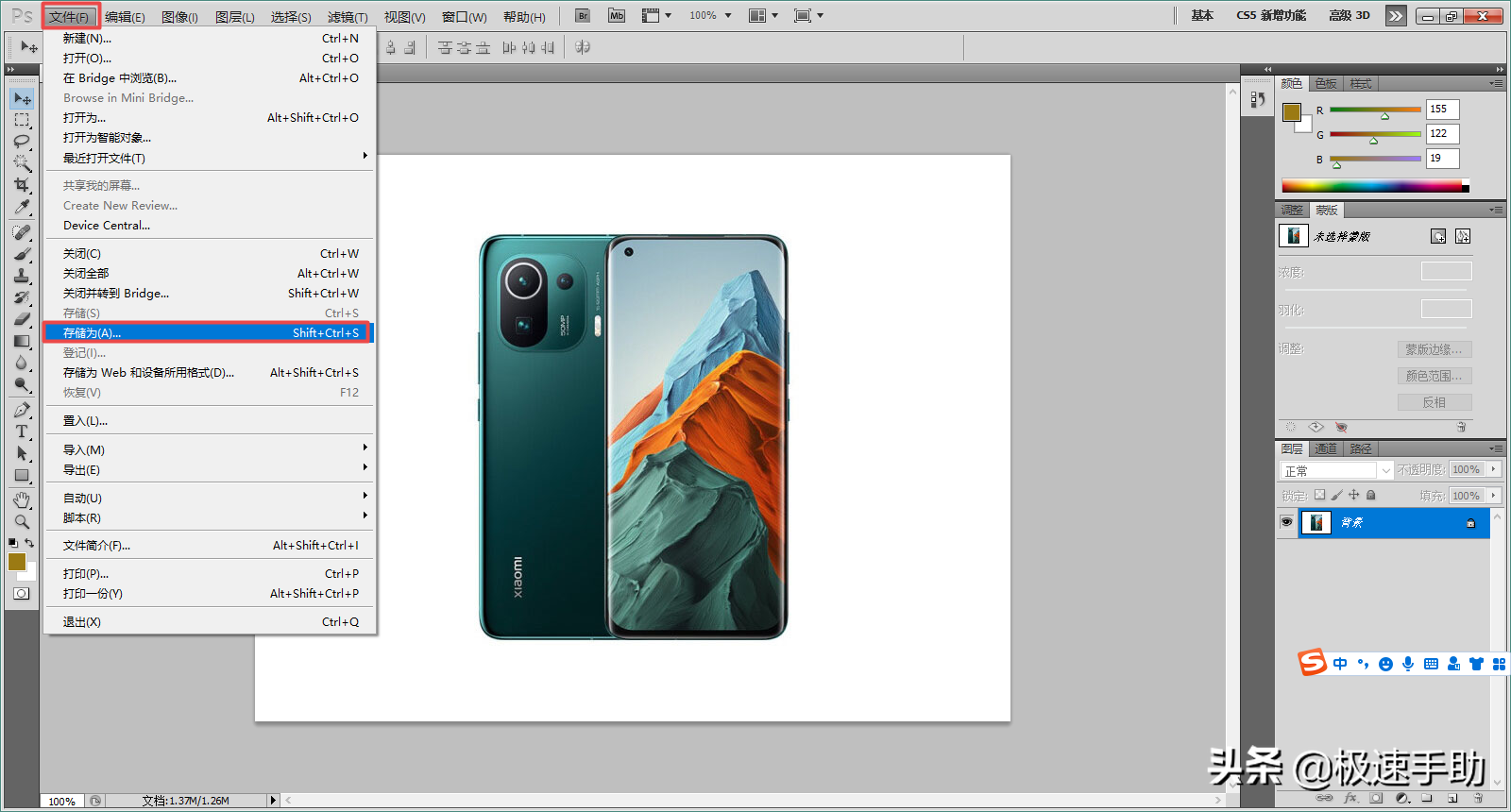Open the 图像(I) menu
1511x812 pixels.
[x=179, y=17]
